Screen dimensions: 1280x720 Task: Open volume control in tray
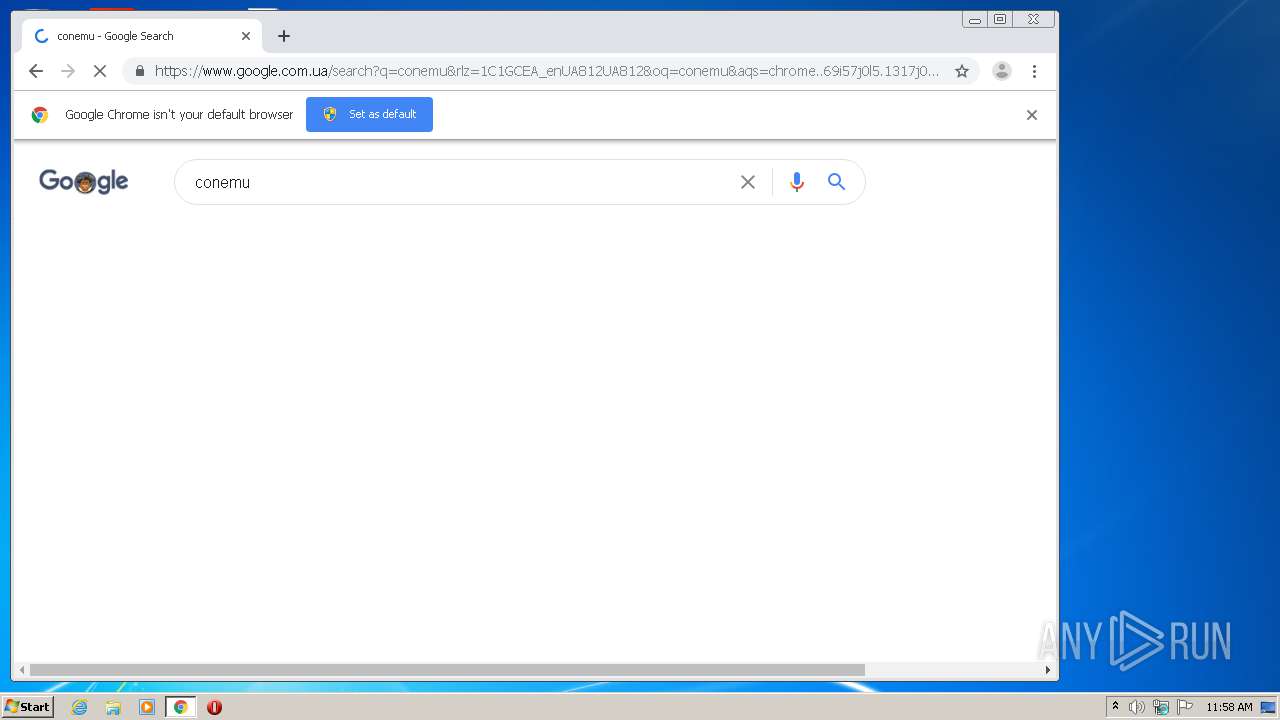1137,707
